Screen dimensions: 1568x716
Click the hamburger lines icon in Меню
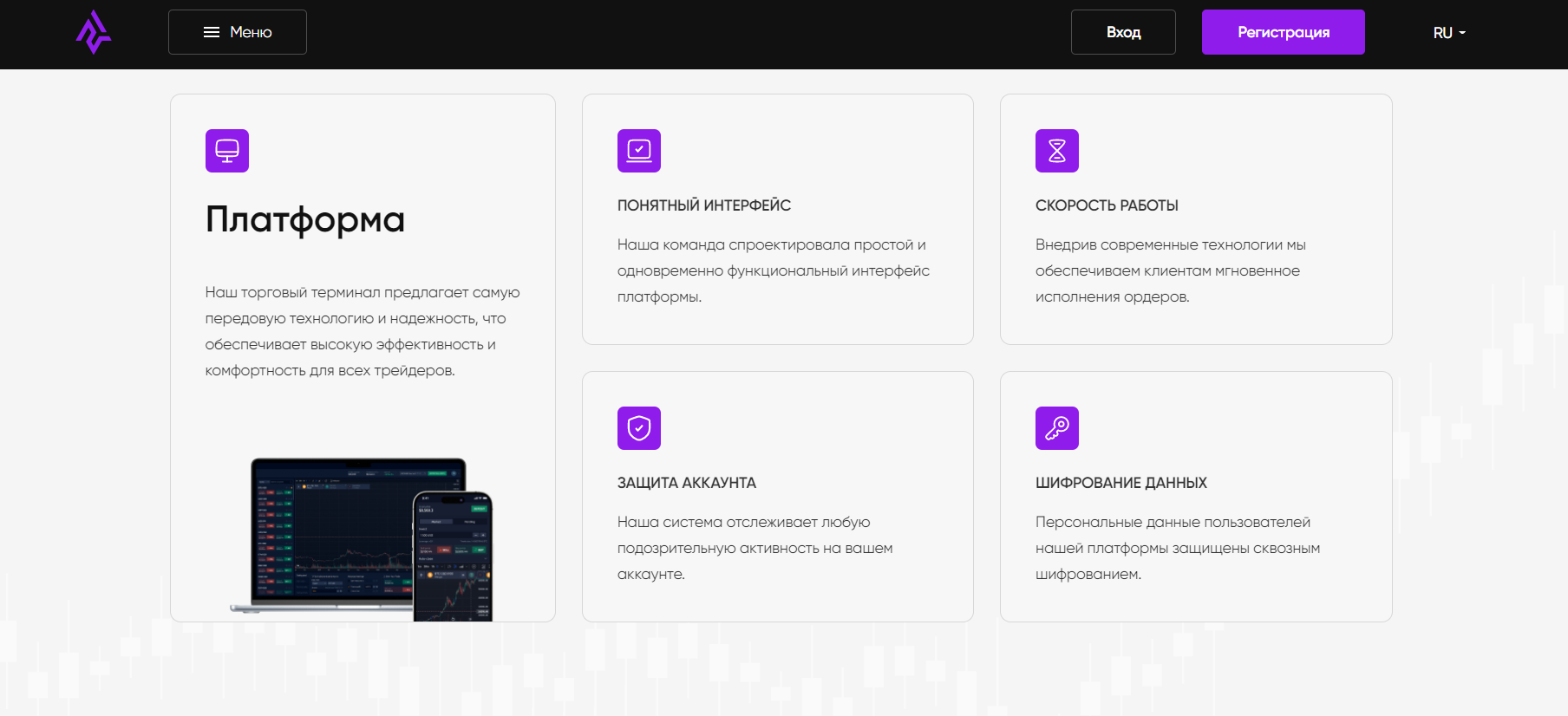click(x=211, y=32)
